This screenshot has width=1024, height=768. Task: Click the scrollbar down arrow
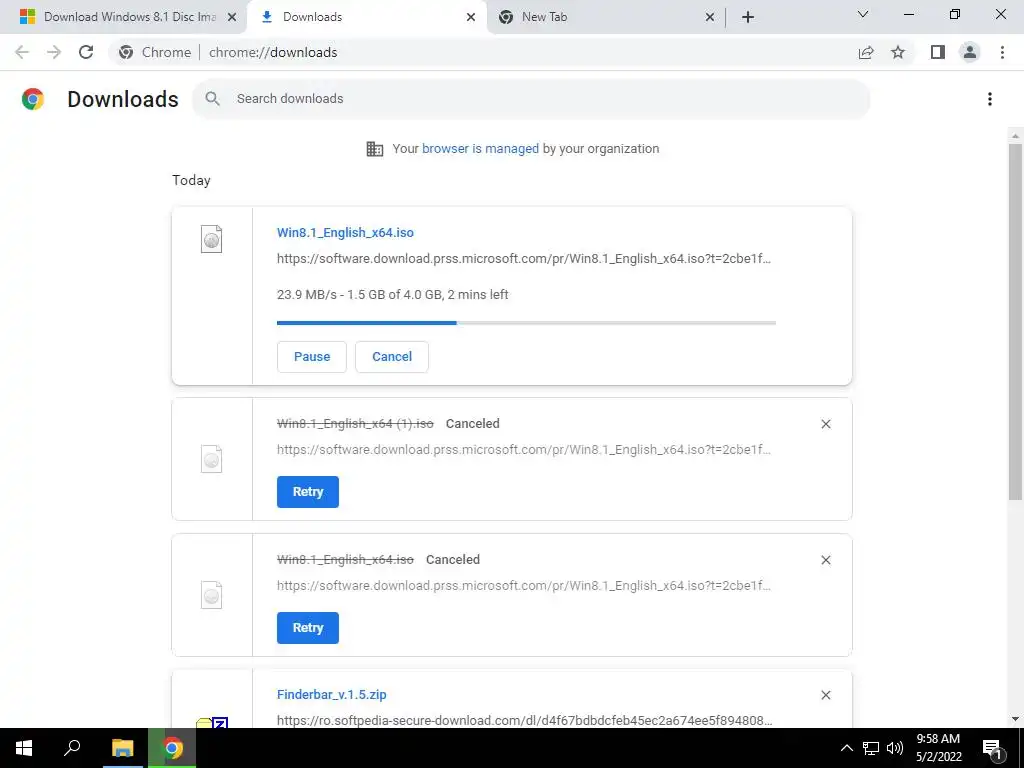[1014, 719]
